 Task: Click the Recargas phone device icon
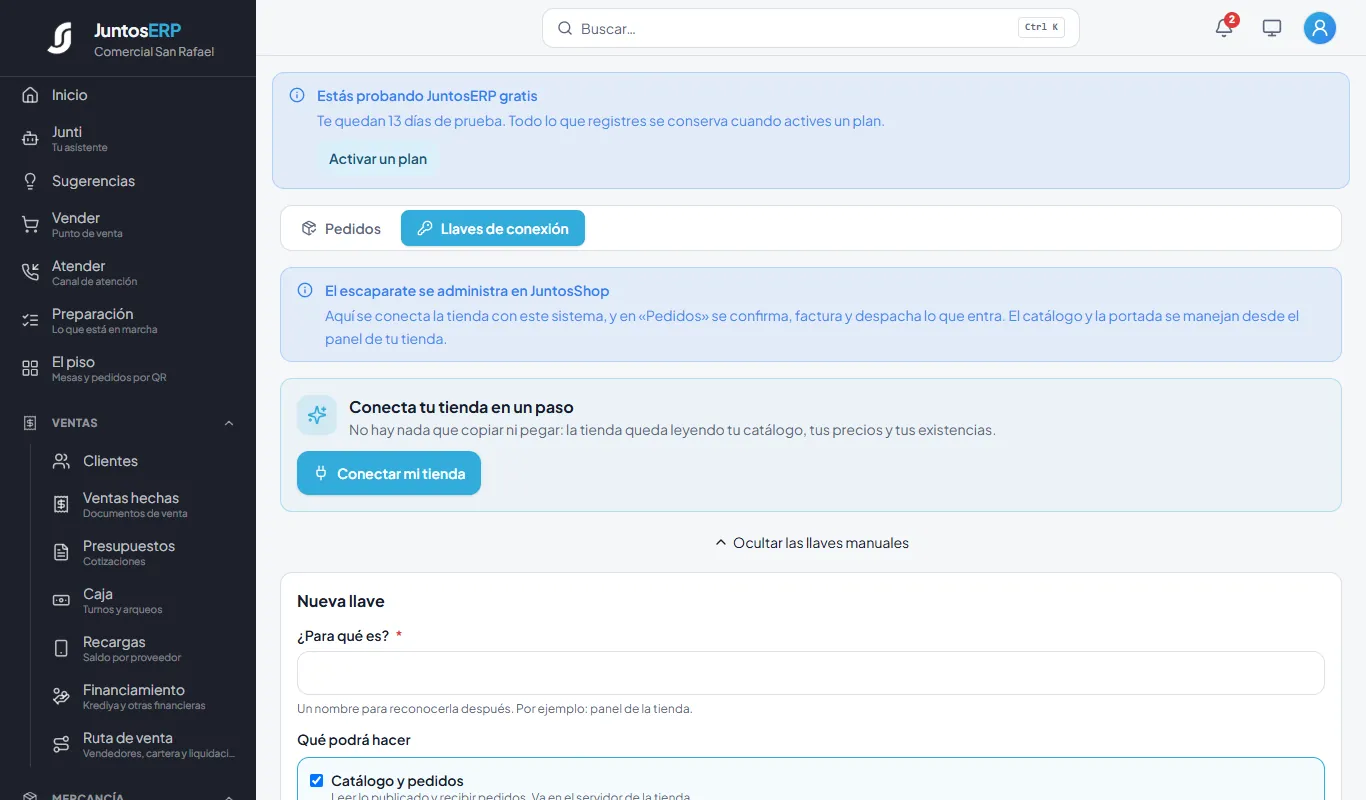[x=61, y=648]
